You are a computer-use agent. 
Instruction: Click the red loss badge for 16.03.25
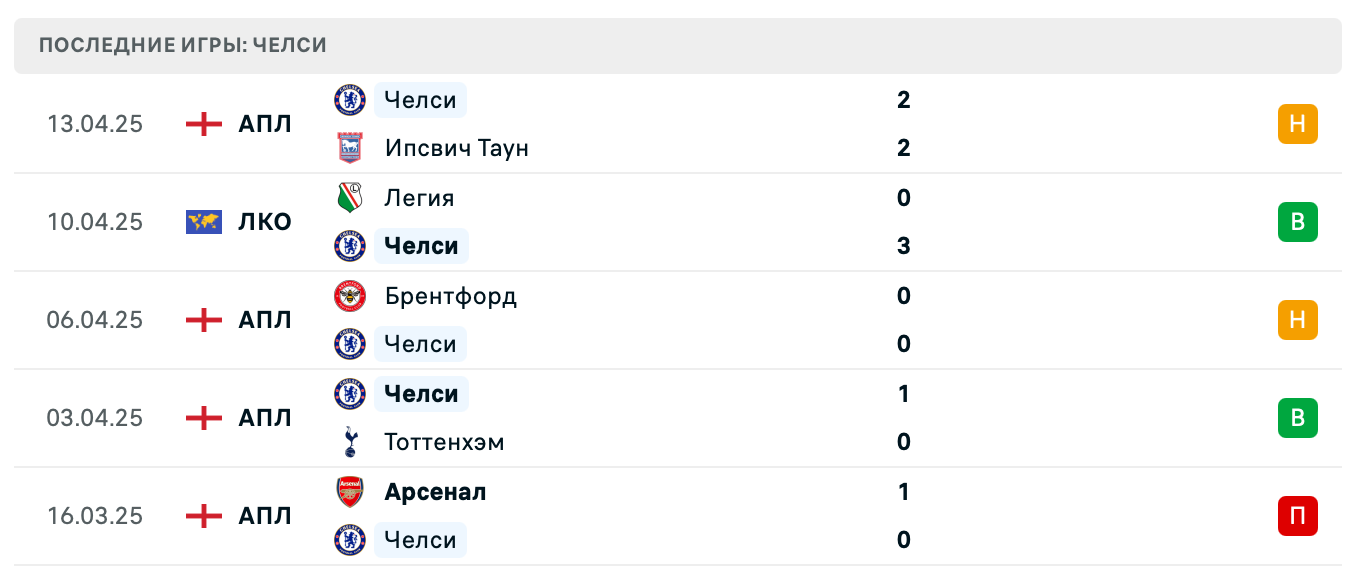[1297, 516]
